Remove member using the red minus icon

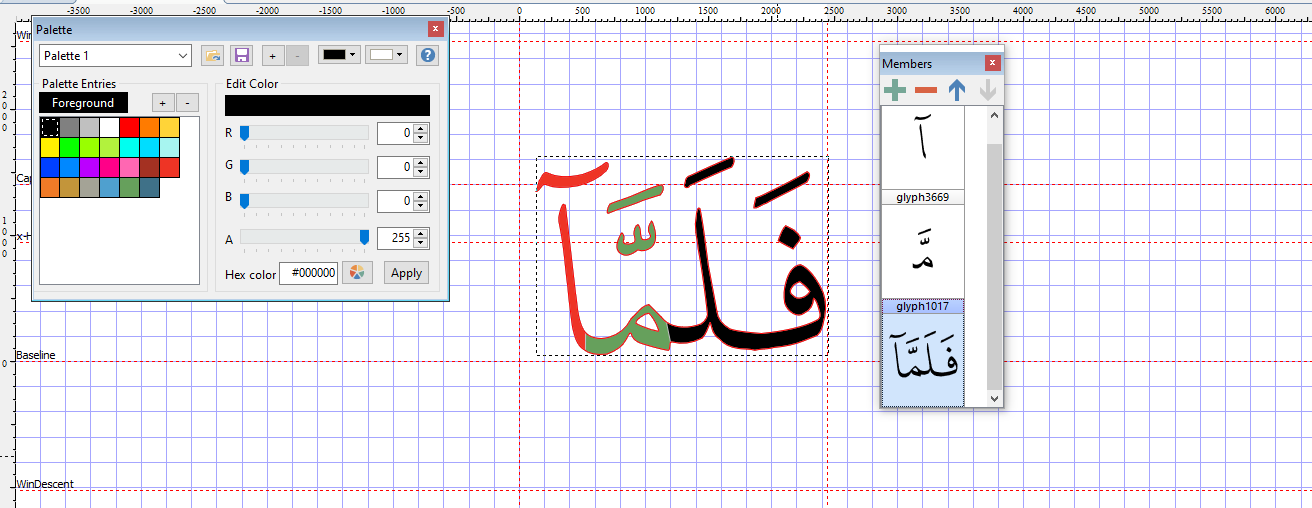pos(926,91)
